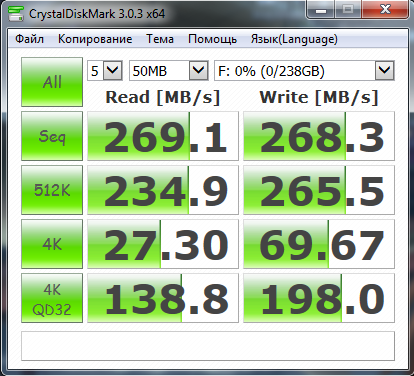The image size is (414, 376).
Task: Run all benchmarks with All button
Action: click(x=52, y=82)
